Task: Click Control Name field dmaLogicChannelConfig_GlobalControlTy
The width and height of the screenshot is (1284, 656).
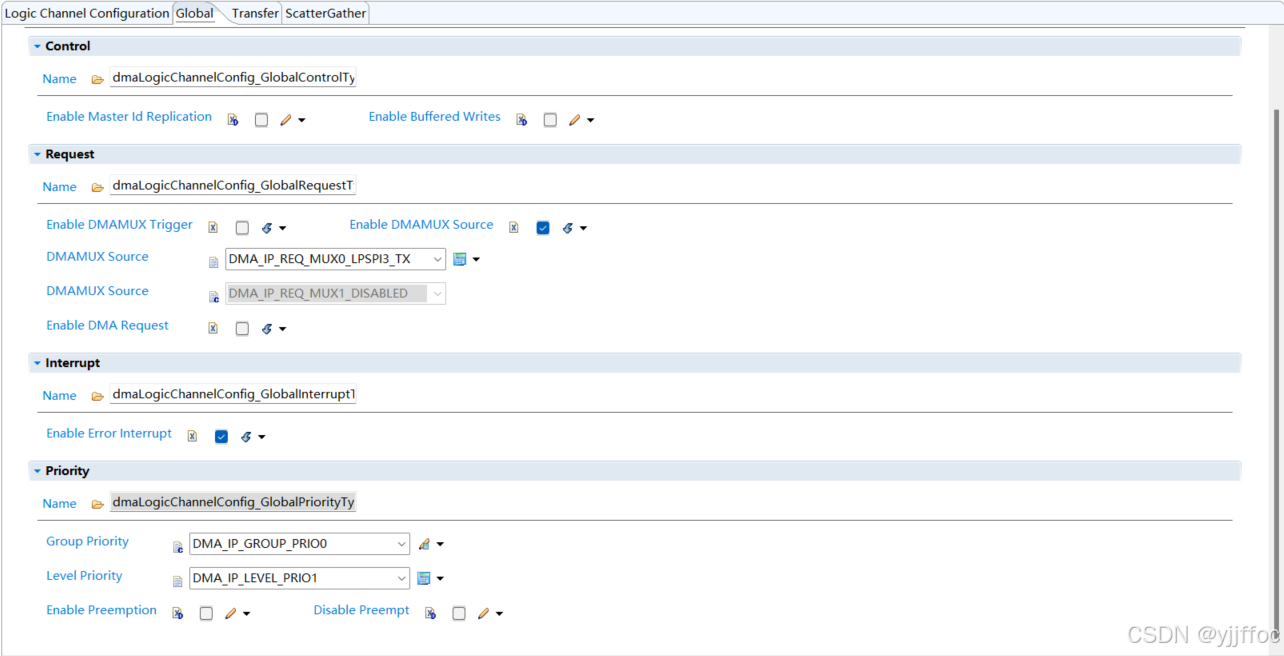Action: click(x=233, y=78)
